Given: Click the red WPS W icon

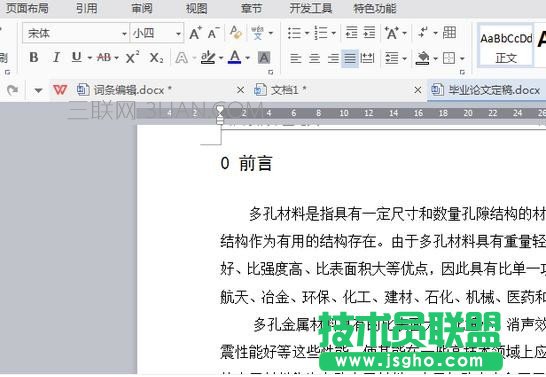Looking at the screenshot, I should tap(60, 90).
